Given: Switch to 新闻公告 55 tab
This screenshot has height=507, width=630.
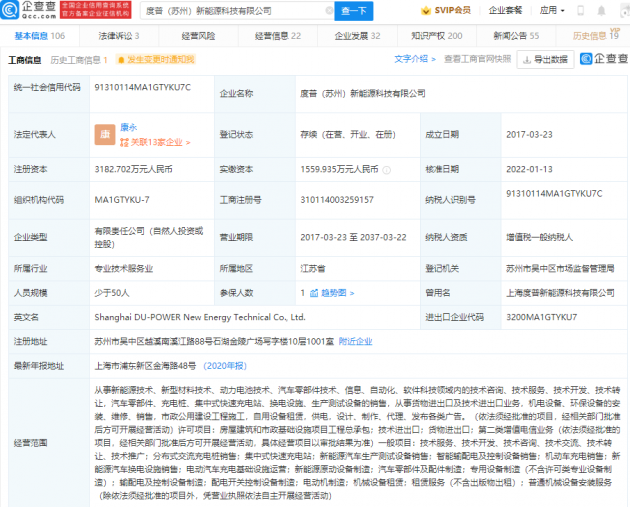Looking at the screenshot, I should [516, 36].
